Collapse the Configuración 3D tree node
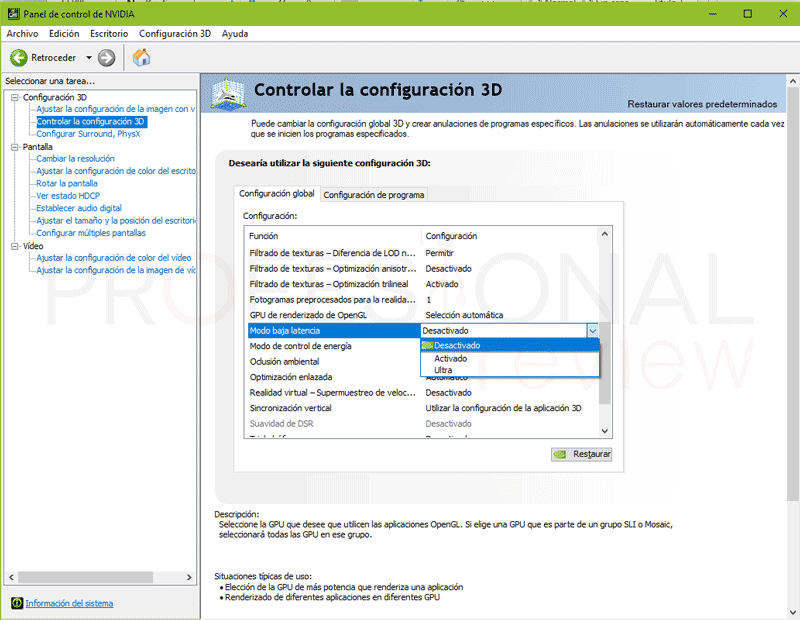Viewport: 800px width, 620px height. click(x=15, y=97)
